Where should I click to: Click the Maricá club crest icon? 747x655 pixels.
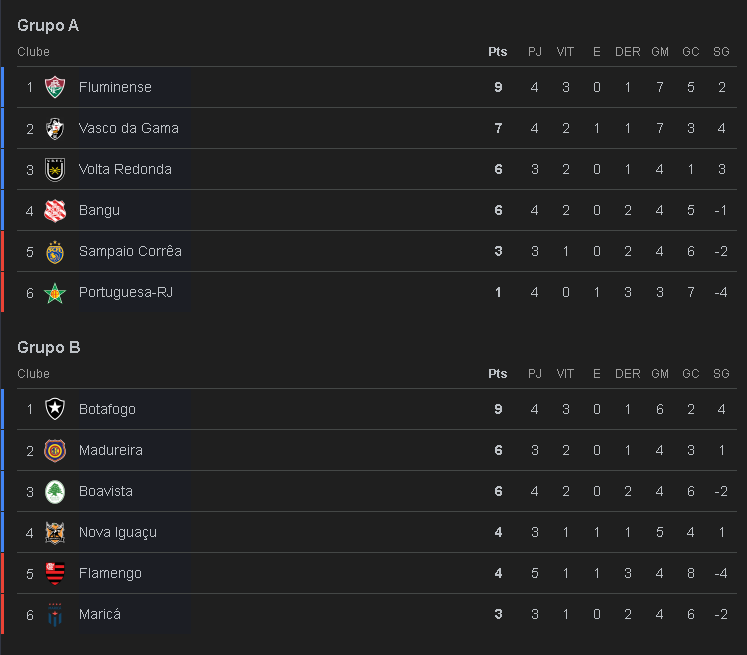(x=55, y=614)
